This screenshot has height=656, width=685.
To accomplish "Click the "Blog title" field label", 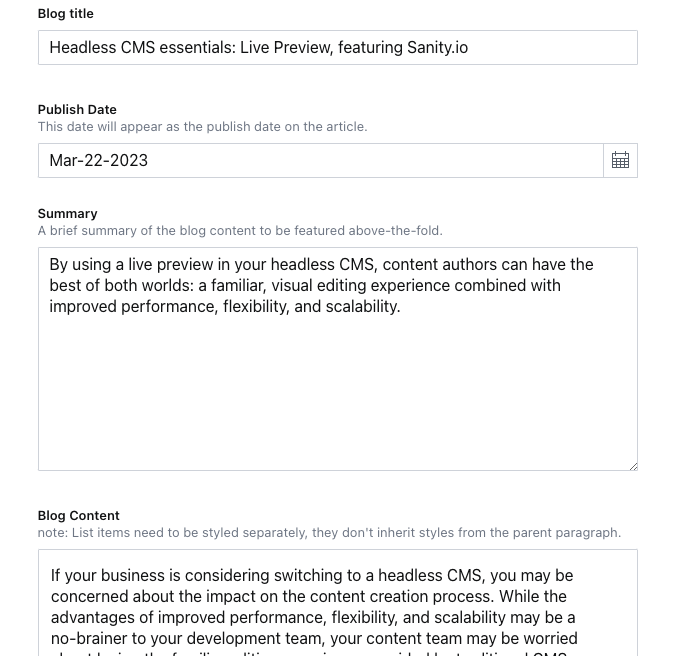I will click(x=65, y=14).
